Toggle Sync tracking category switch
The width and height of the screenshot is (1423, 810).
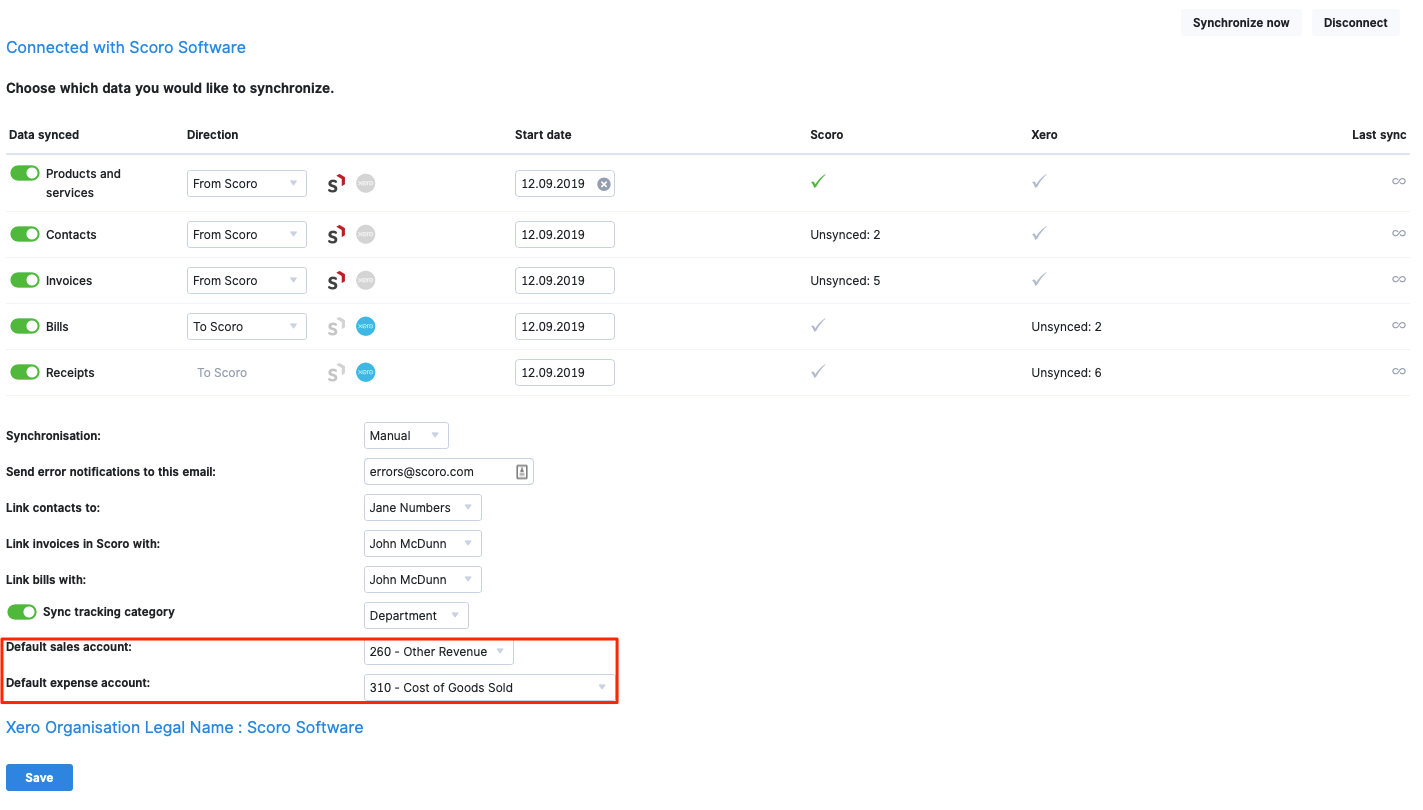22,612
